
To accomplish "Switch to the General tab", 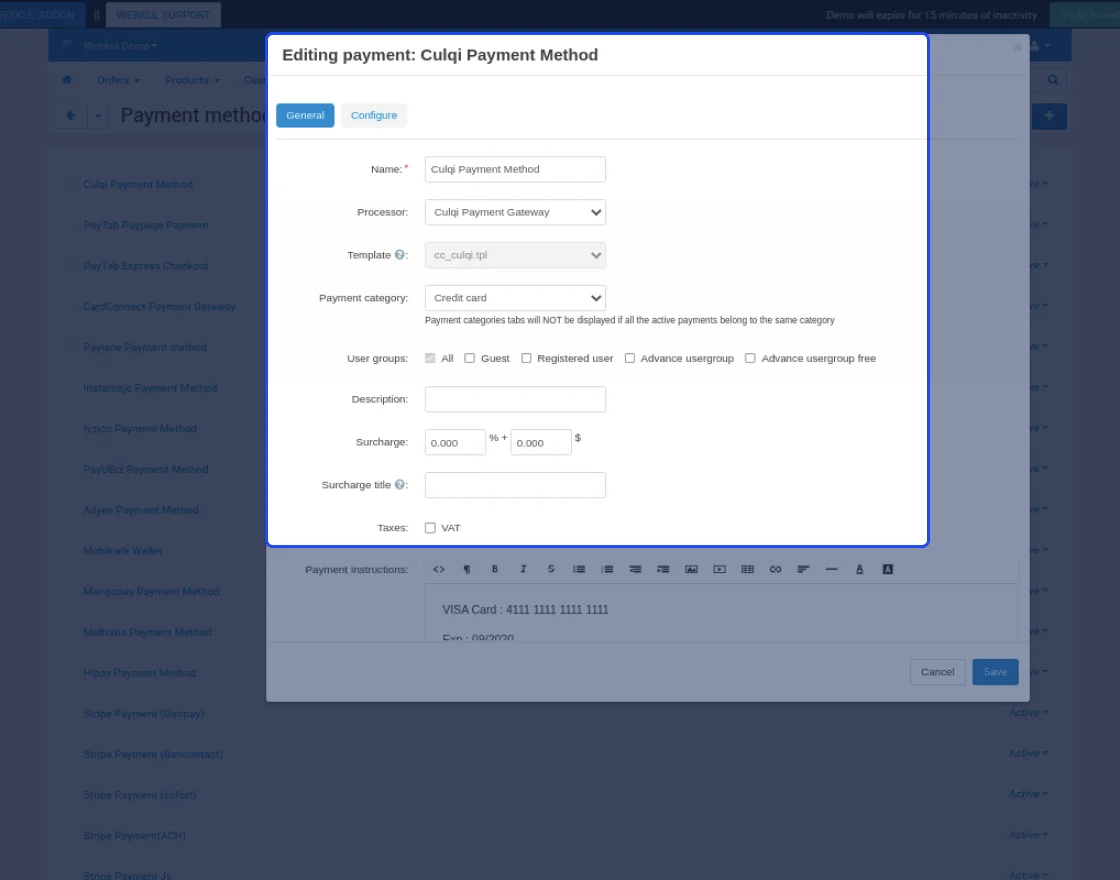I will pyautogui.click(x=305, y=115).
